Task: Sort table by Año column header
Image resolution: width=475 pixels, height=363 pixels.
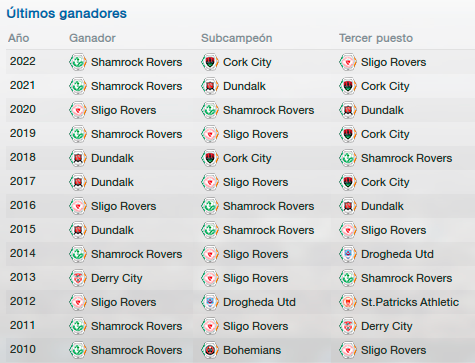Action: click(19, 38)
